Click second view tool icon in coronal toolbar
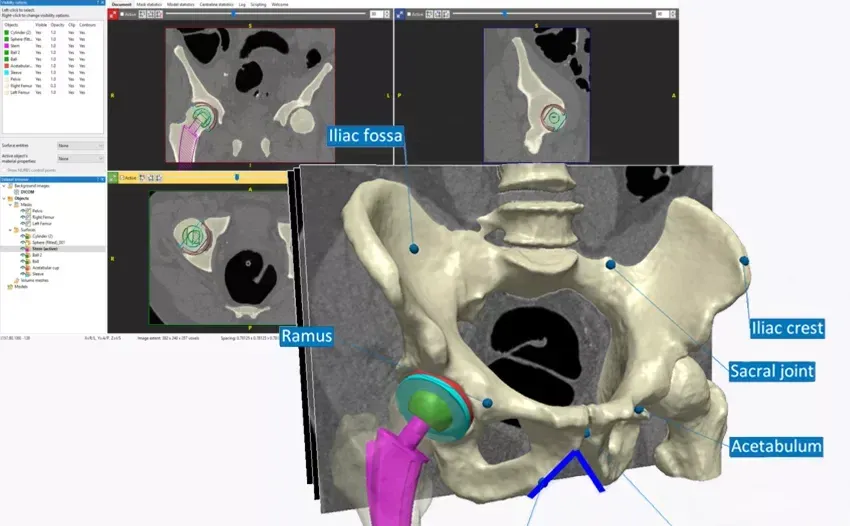 pos(150,15)
